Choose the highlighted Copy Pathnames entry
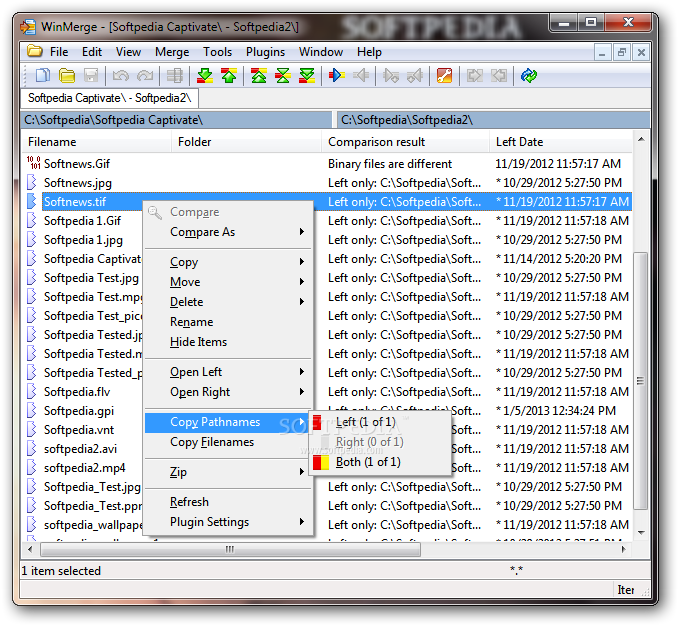Screen dimensions: 679x626 [x=228, y=422]
